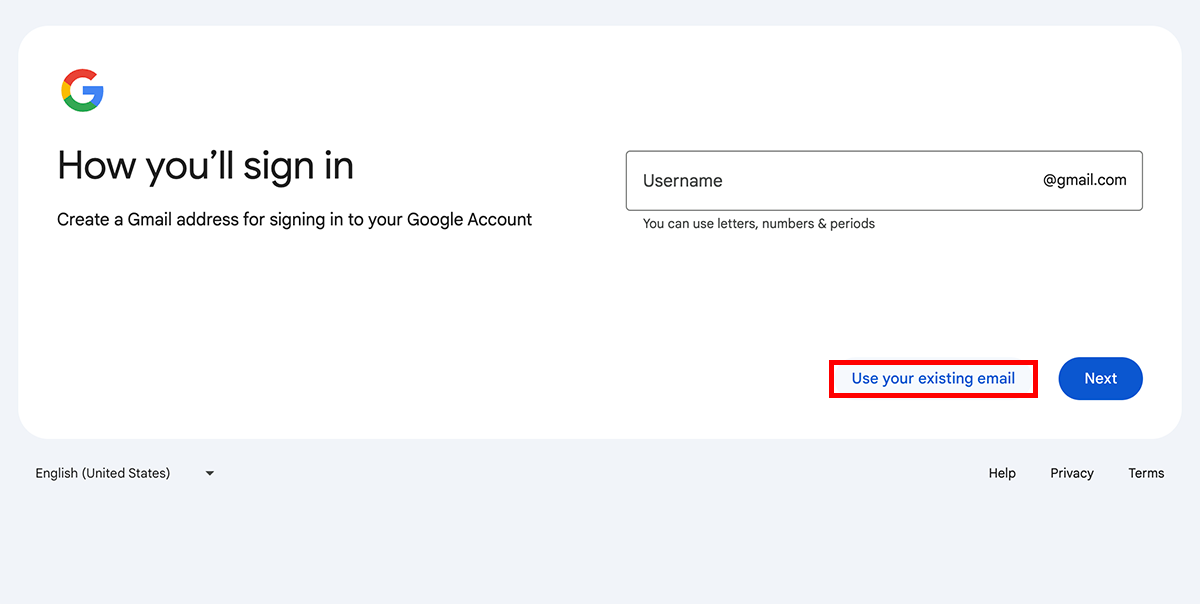Open the Help link in footer
The height and width of the screenshot is (604, 1200).
(1002, 473)
